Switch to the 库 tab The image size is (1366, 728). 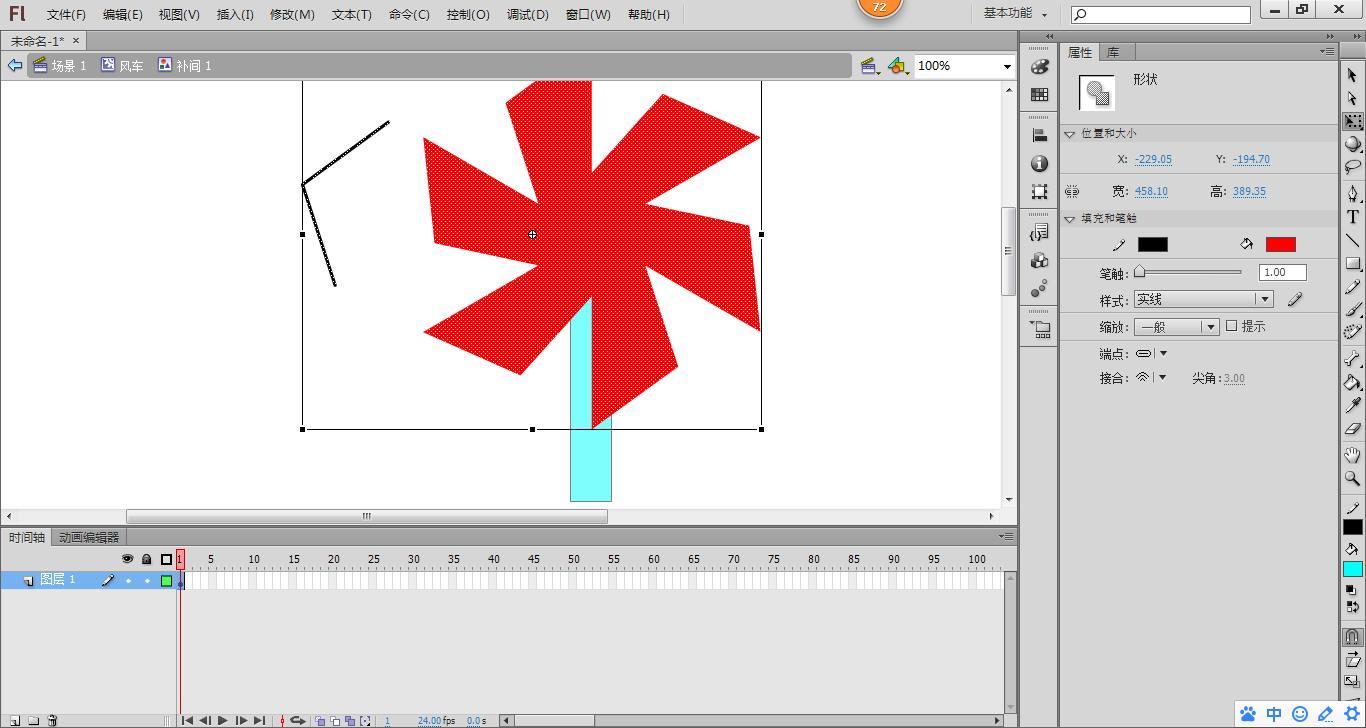[x=1113, y=52]
